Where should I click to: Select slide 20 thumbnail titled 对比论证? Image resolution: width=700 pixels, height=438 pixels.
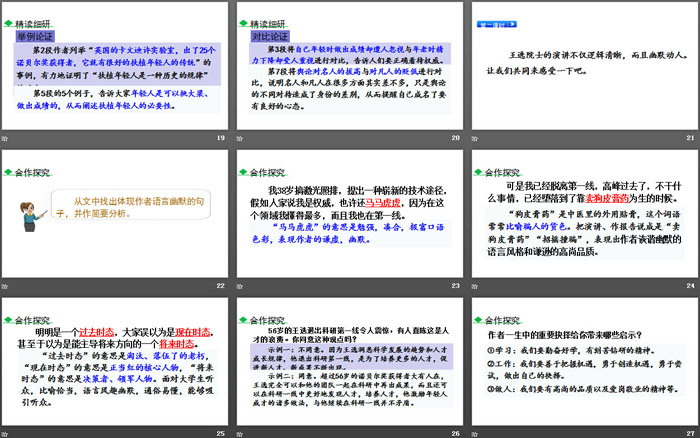click(x=350, y=66)
